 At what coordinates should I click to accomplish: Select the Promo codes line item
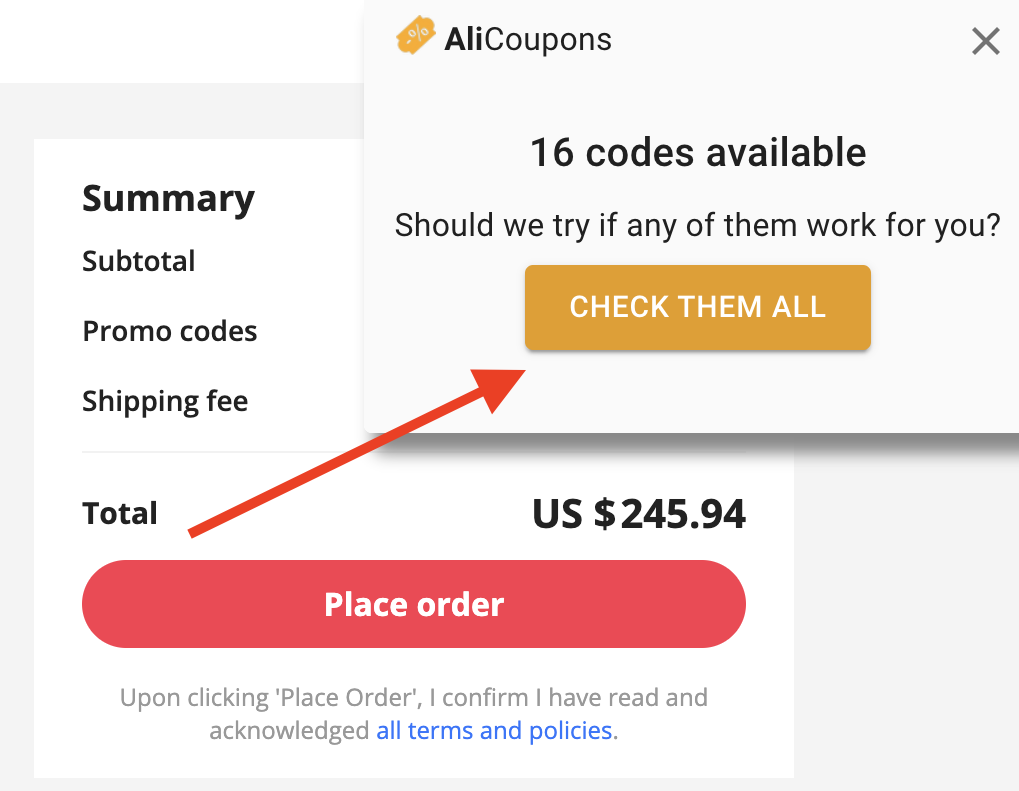[x=169, y=331]
